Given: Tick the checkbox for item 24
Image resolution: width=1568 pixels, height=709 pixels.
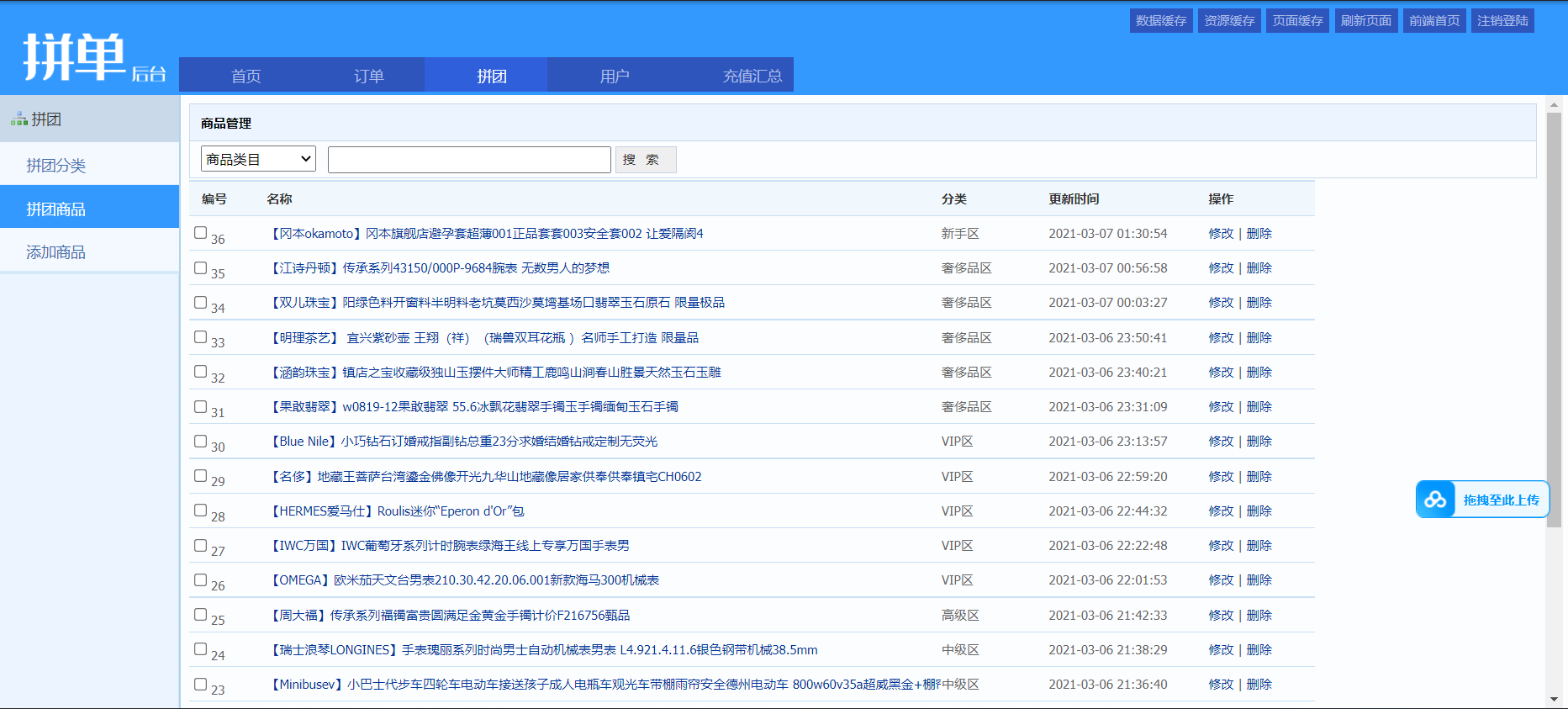Looking at the screenshot, I should coord(200,648).
